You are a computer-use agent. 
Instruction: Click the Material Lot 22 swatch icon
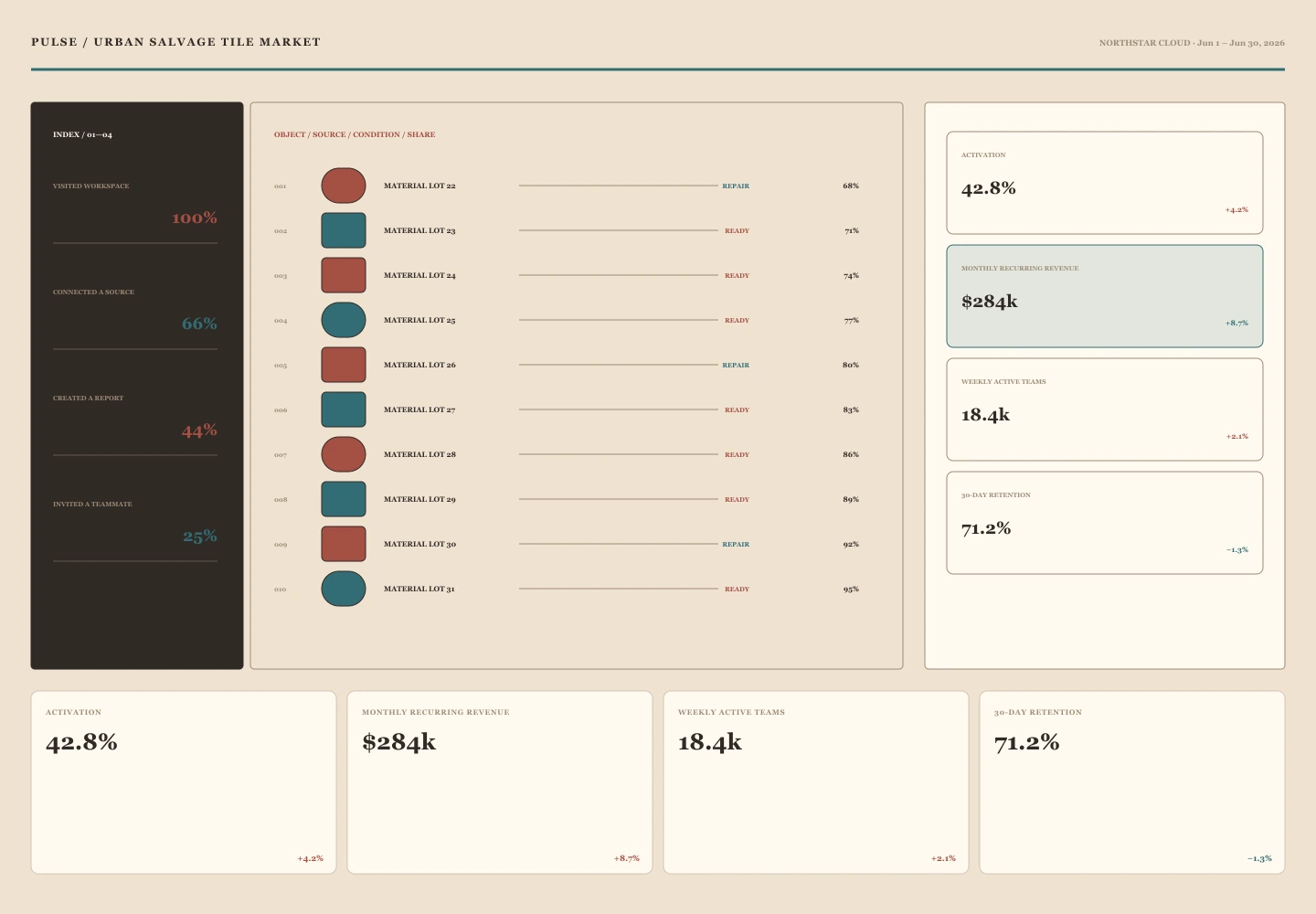(x=344, y=186)
